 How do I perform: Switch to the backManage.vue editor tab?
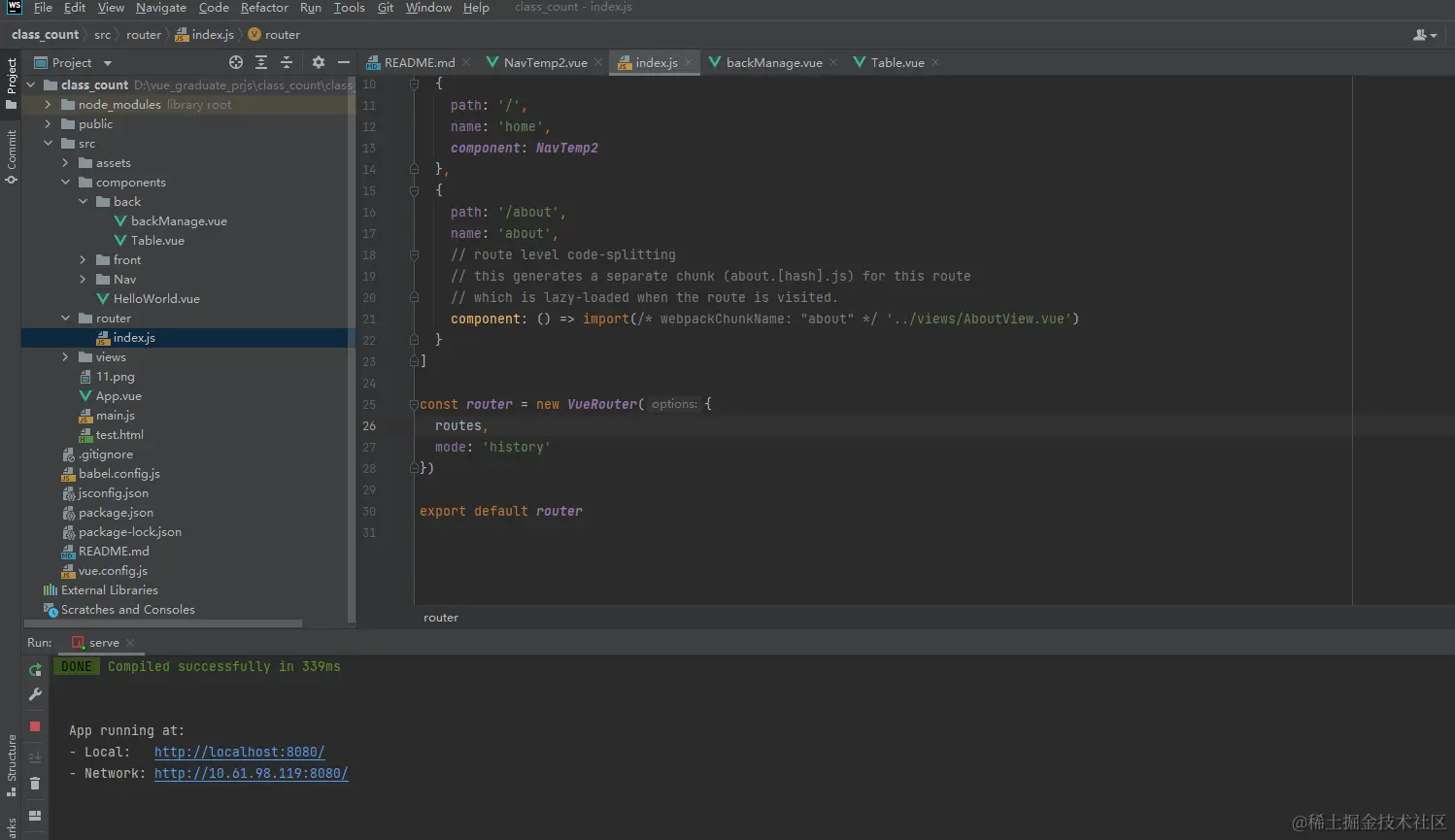click(773, 63)
